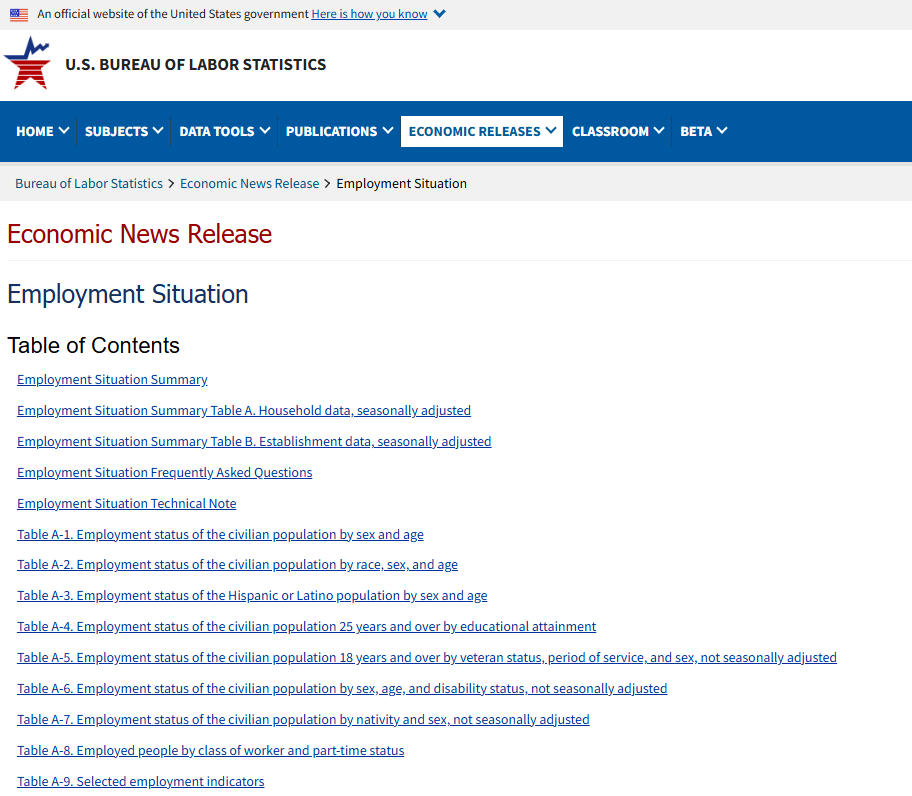The height and width of the screenshot is (796, 912).
Task: Click the 'Table of Contents' heading
Action: pos(93,345)
